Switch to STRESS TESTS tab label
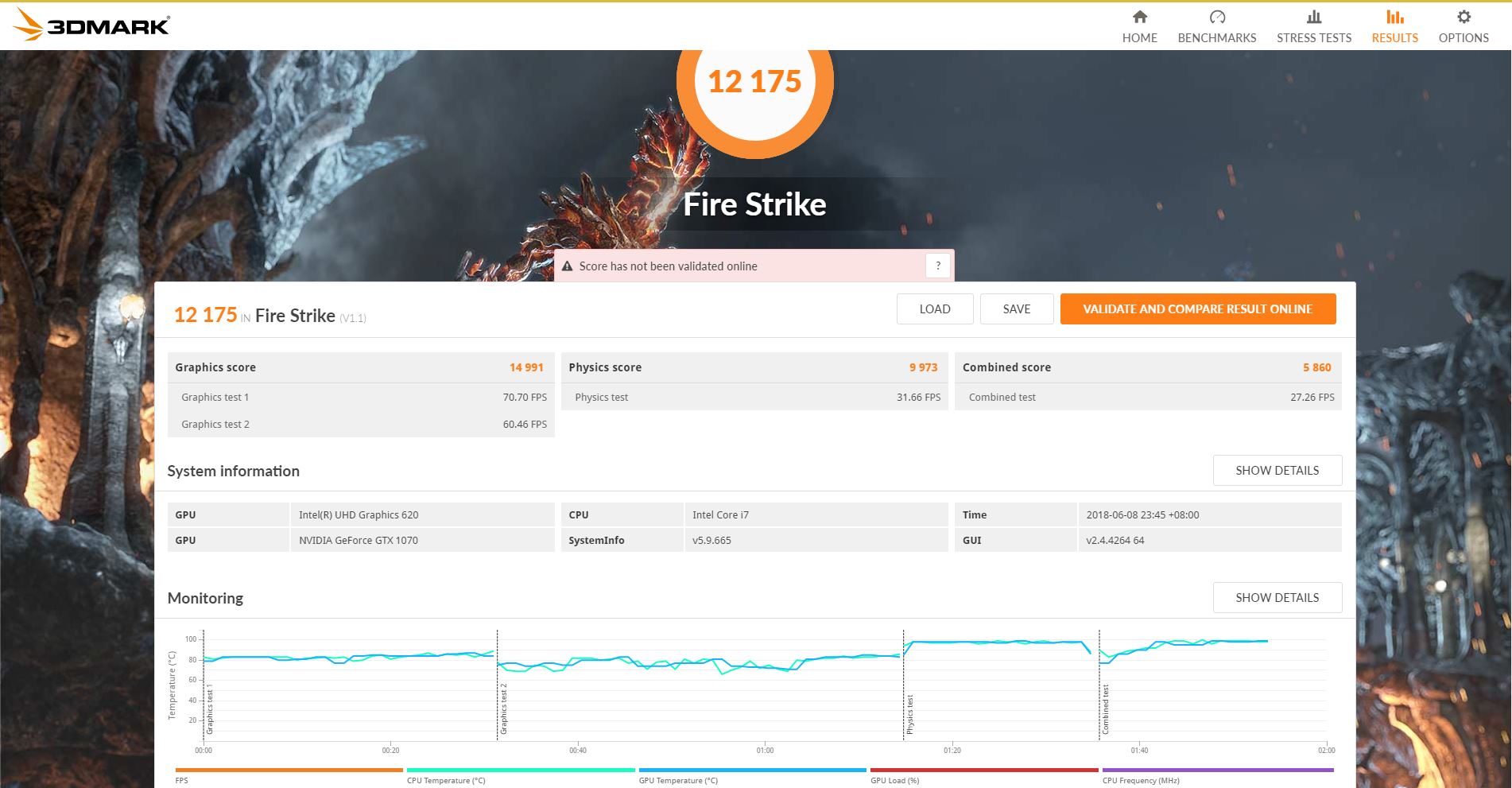 pos(1314,37)
